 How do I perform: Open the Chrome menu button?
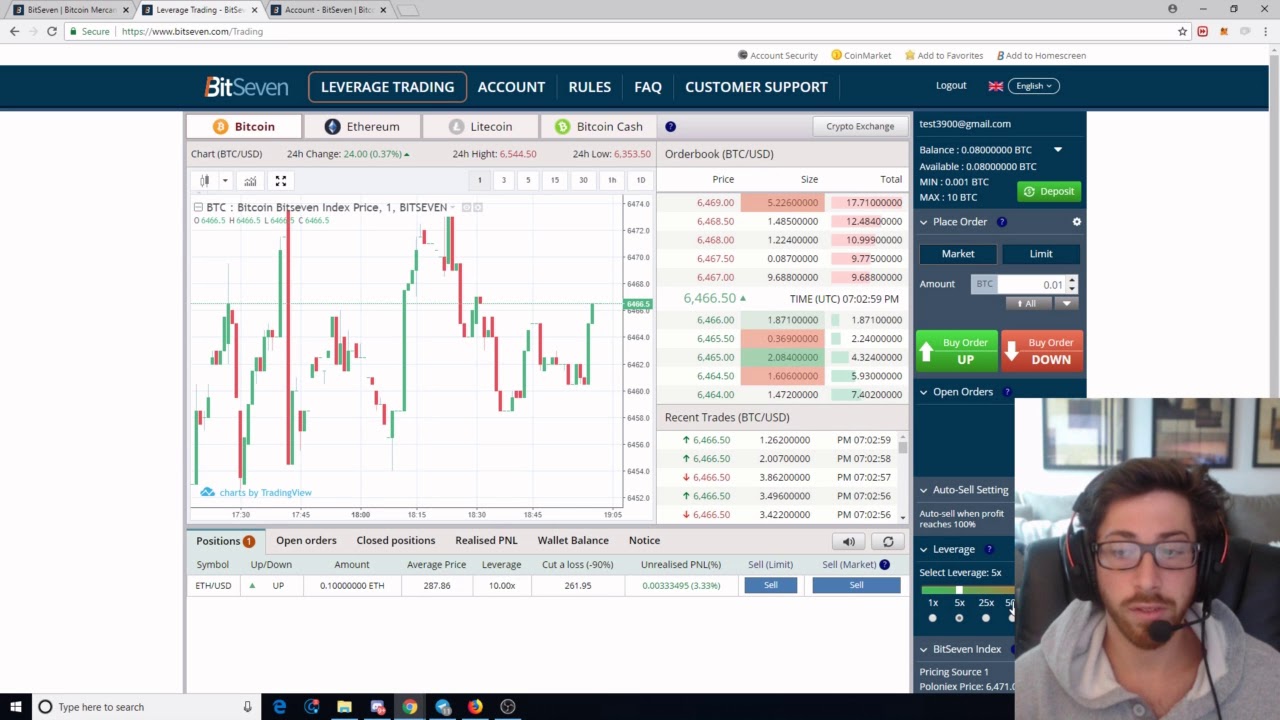(1265, 31)
